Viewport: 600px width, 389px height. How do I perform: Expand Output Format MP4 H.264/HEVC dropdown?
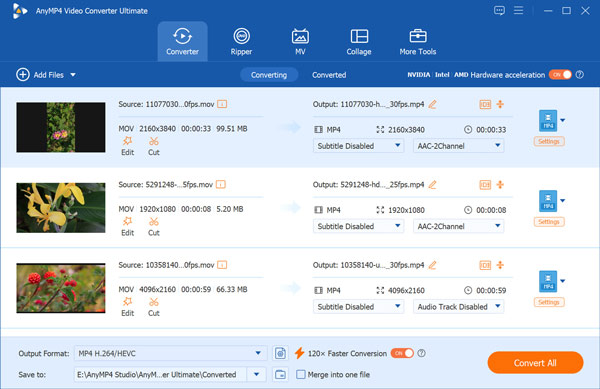pyautogui.click(x=170, y=353)
